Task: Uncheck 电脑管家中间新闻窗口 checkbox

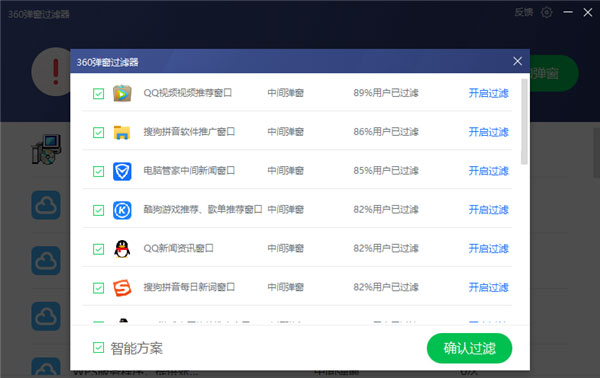Action: coord(98,171)
